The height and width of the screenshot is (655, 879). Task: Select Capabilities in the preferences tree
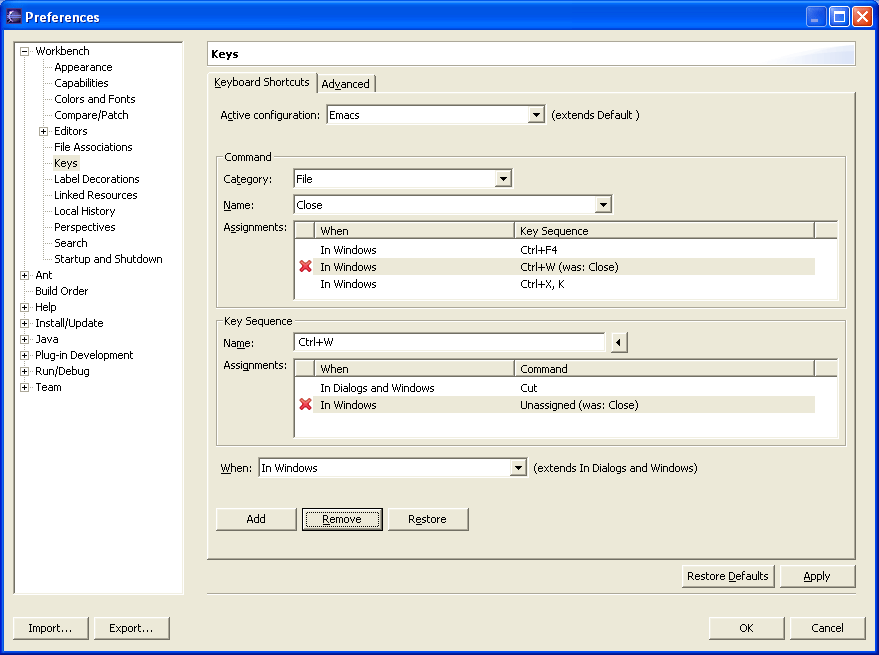click(x=81, y=83)
